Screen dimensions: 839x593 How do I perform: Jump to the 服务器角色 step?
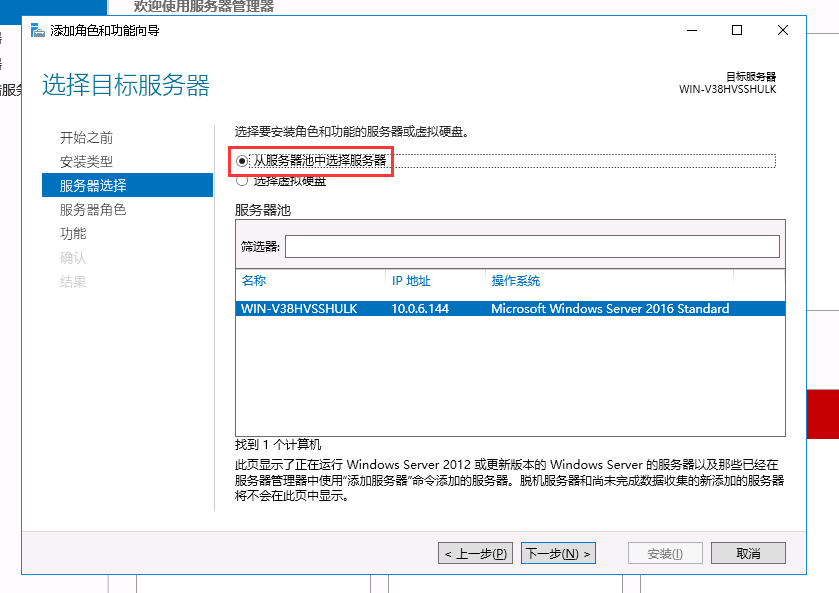(93, 210)
